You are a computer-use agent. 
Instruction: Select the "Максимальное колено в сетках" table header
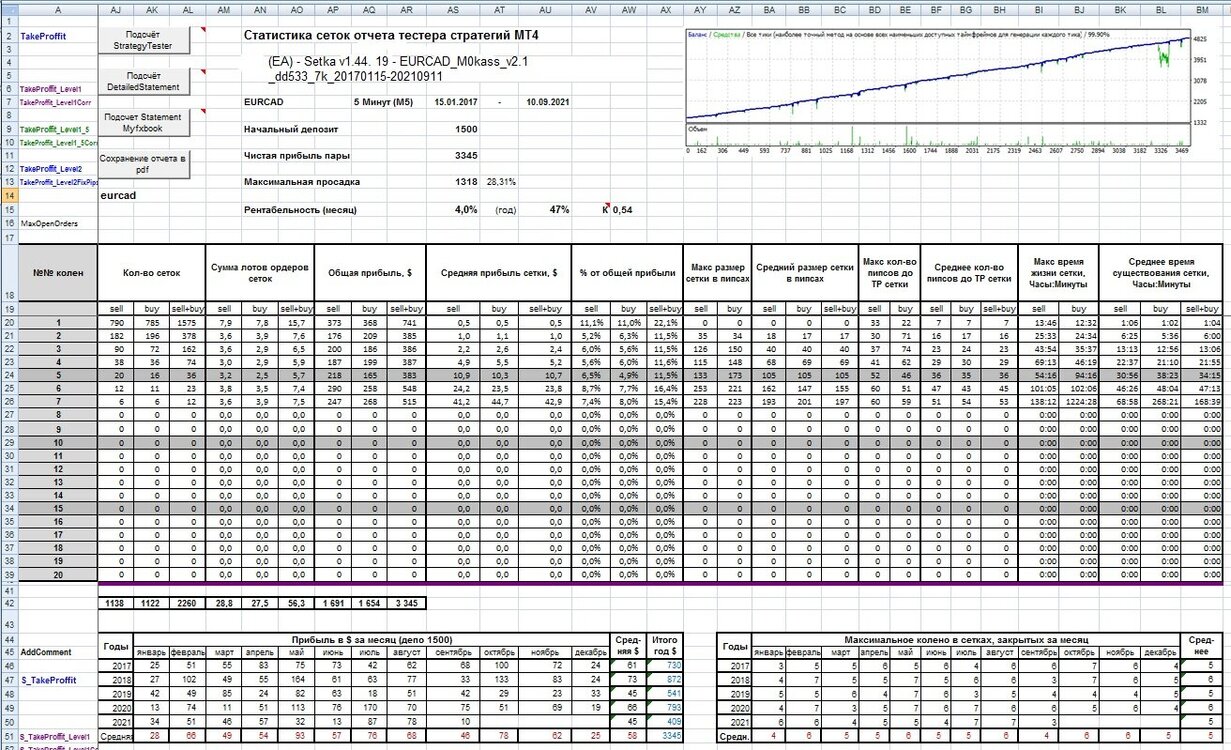click(x=966, y=638)
